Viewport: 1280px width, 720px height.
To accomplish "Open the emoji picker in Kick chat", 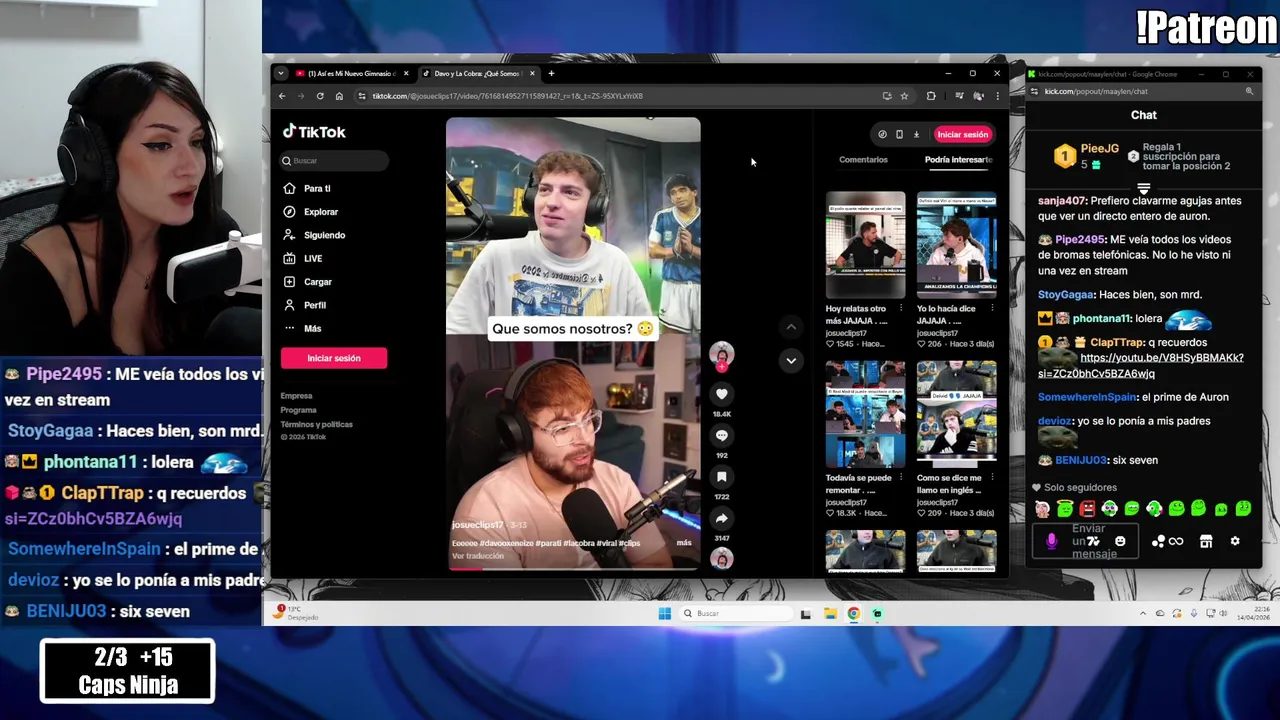I will [x=1120, y=541].
